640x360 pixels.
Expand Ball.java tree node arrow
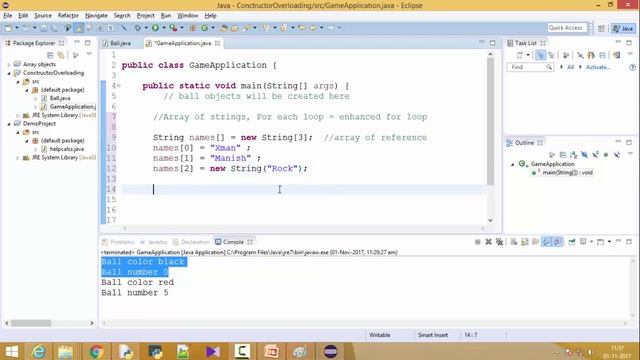pos(36,98)
